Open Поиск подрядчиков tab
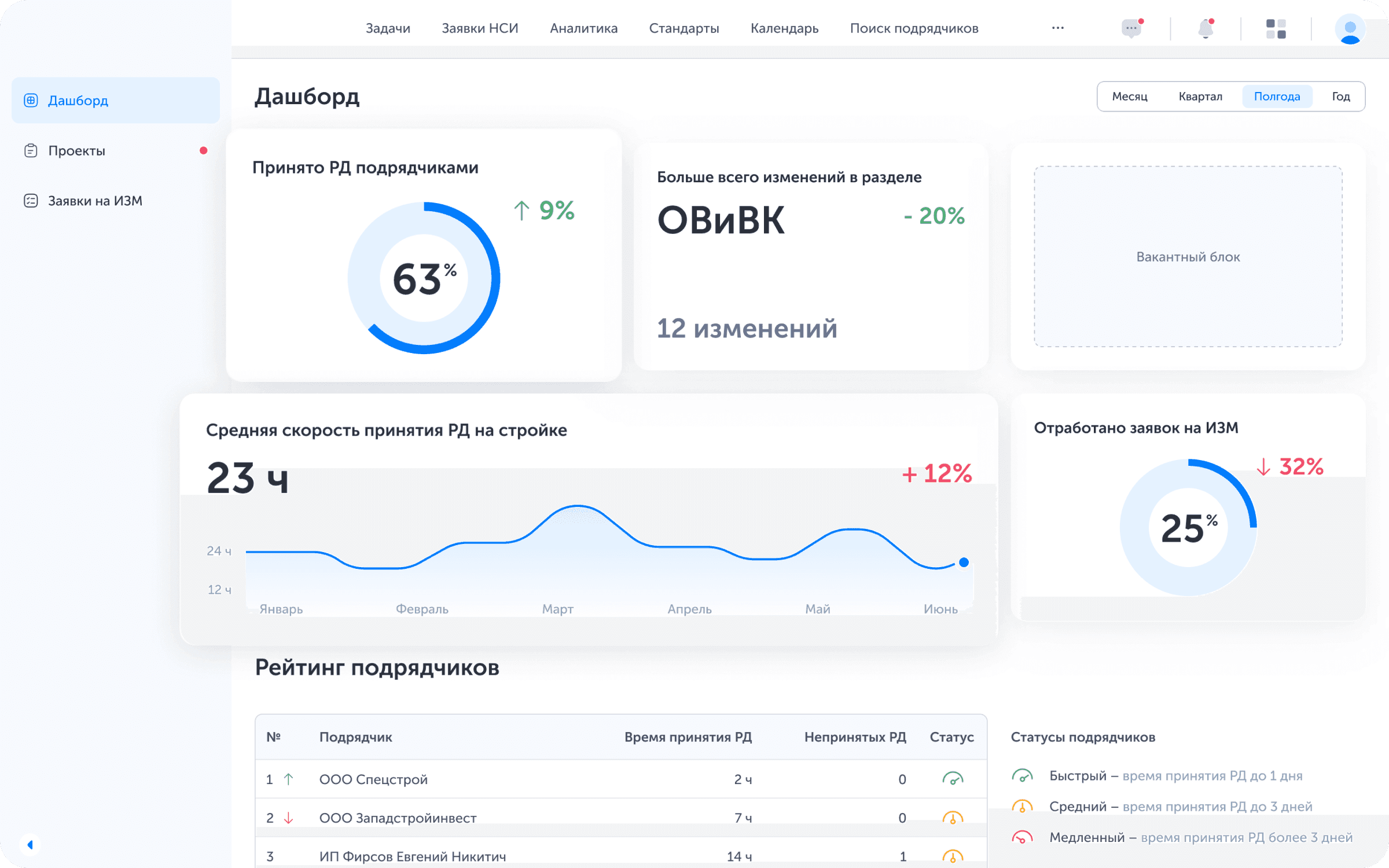 [x=914, y=28]
